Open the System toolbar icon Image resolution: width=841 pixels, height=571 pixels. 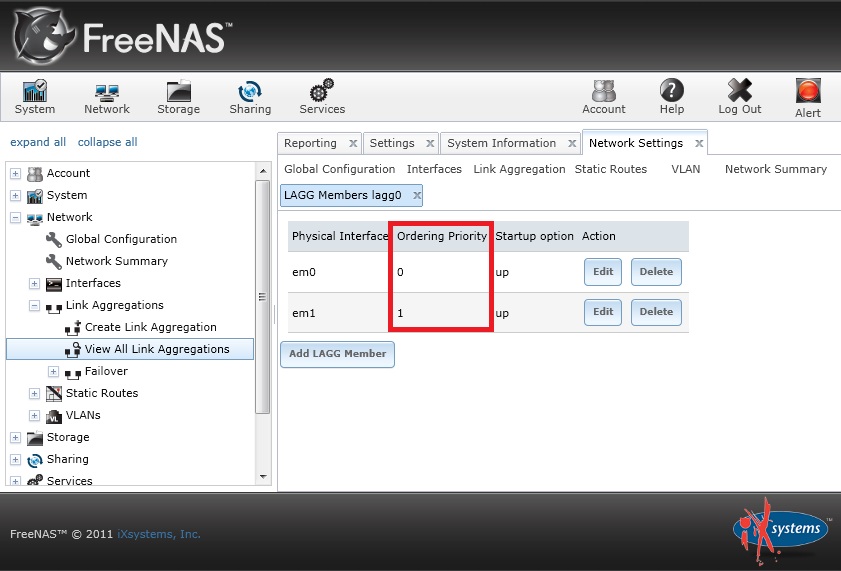[35, 97]
